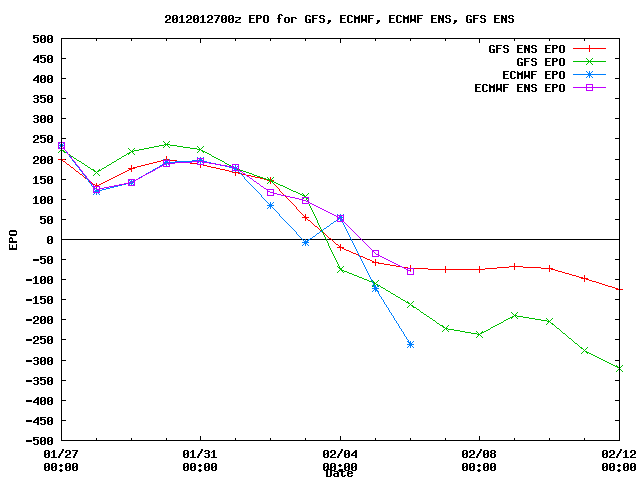Click the first red GFS ENS marker at 200

coord(62,160)
